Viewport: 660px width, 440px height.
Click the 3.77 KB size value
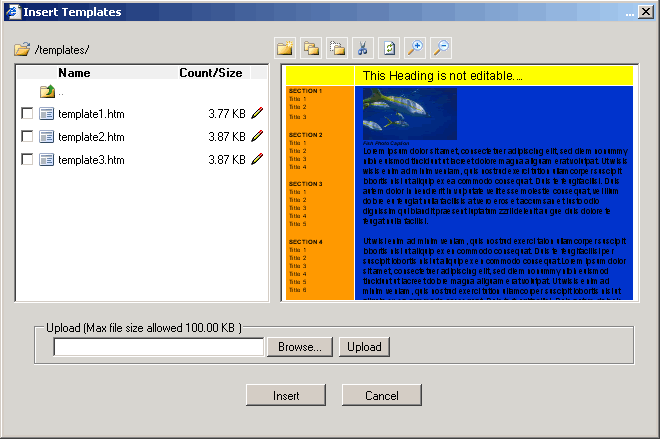pyautogui.click(x=227, y=114)
